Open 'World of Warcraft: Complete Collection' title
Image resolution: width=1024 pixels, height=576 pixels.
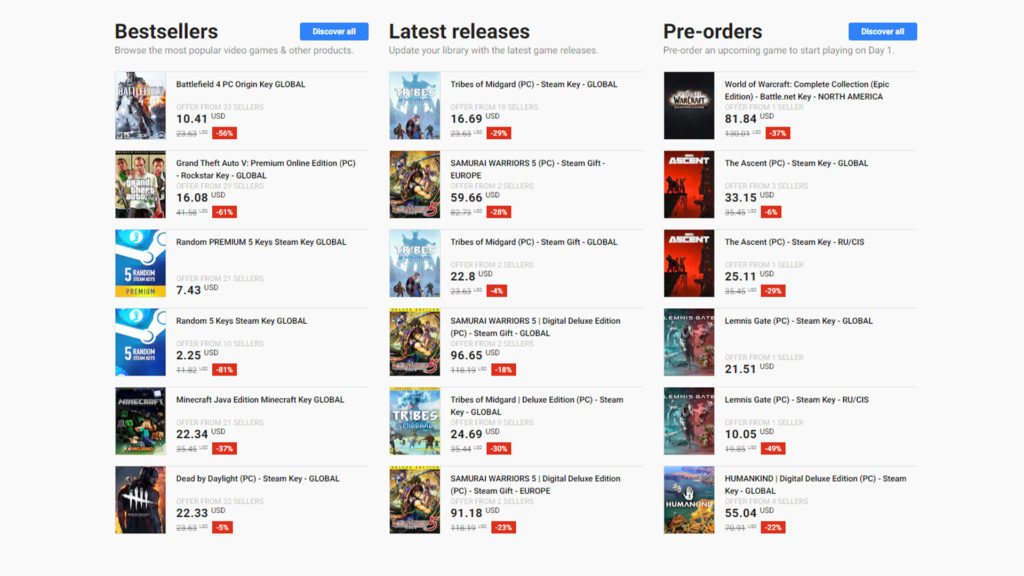[807, 90]
